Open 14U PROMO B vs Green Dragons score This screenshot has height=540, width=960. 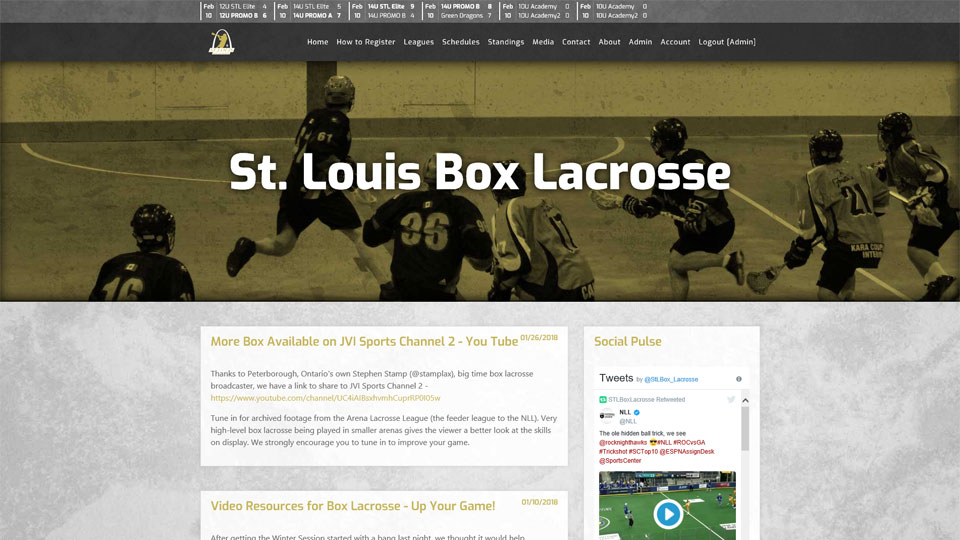[459, 11]
